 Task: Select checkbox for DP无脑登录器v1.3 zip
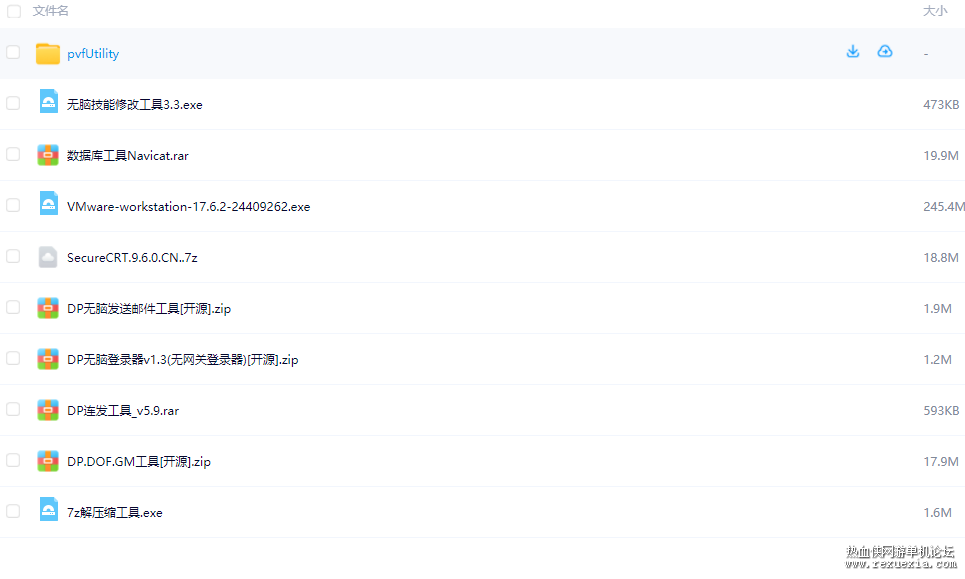pos(13,358)
